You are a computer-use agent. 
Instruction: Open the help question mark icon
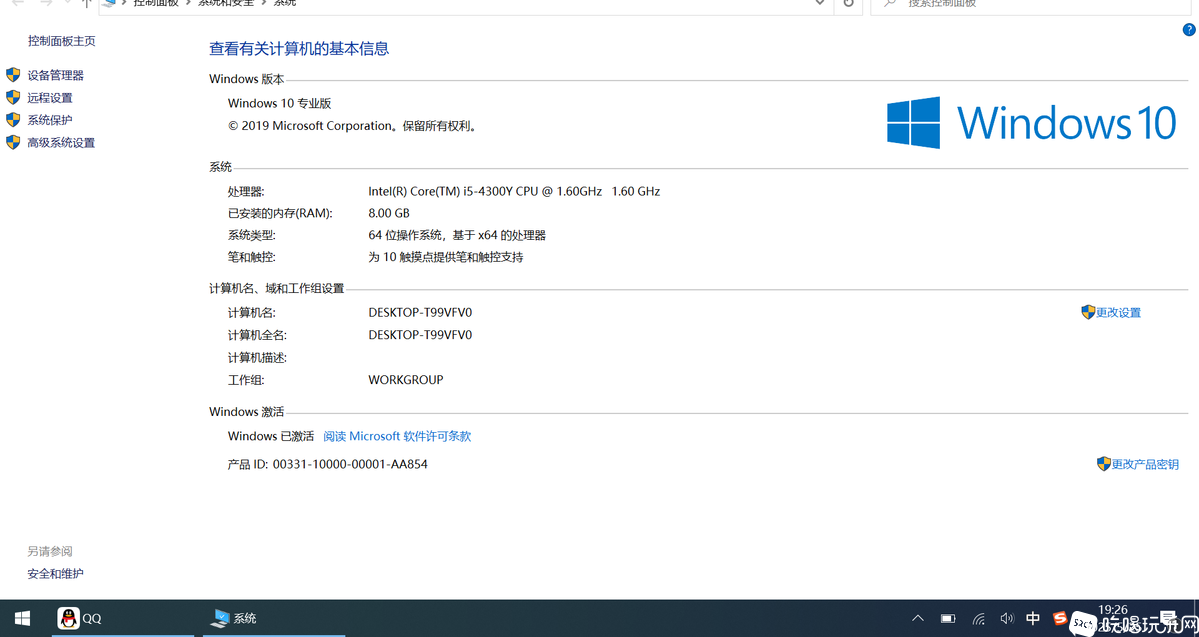pos(1189,30)
